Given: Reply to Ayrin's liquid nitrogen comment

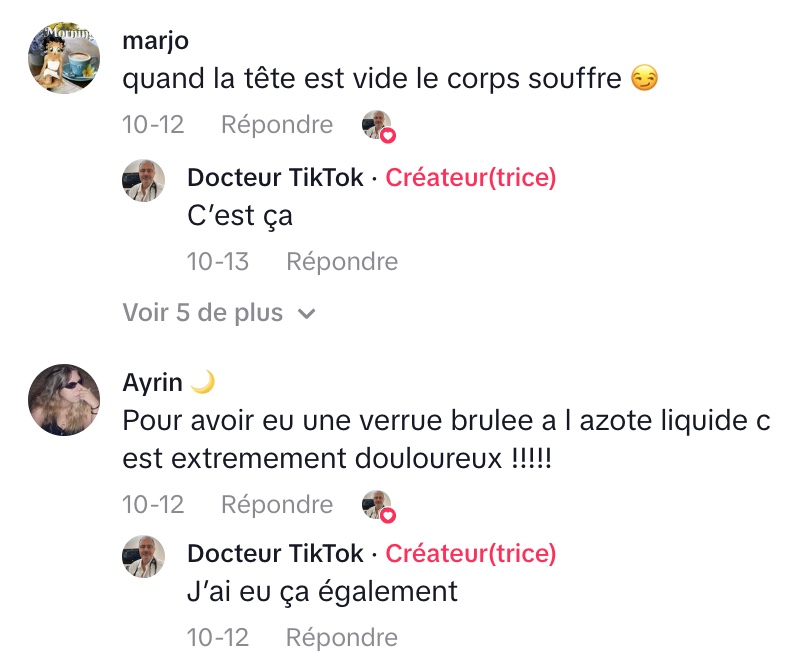Looking at the screenshot, I should (x=277, y=505).
